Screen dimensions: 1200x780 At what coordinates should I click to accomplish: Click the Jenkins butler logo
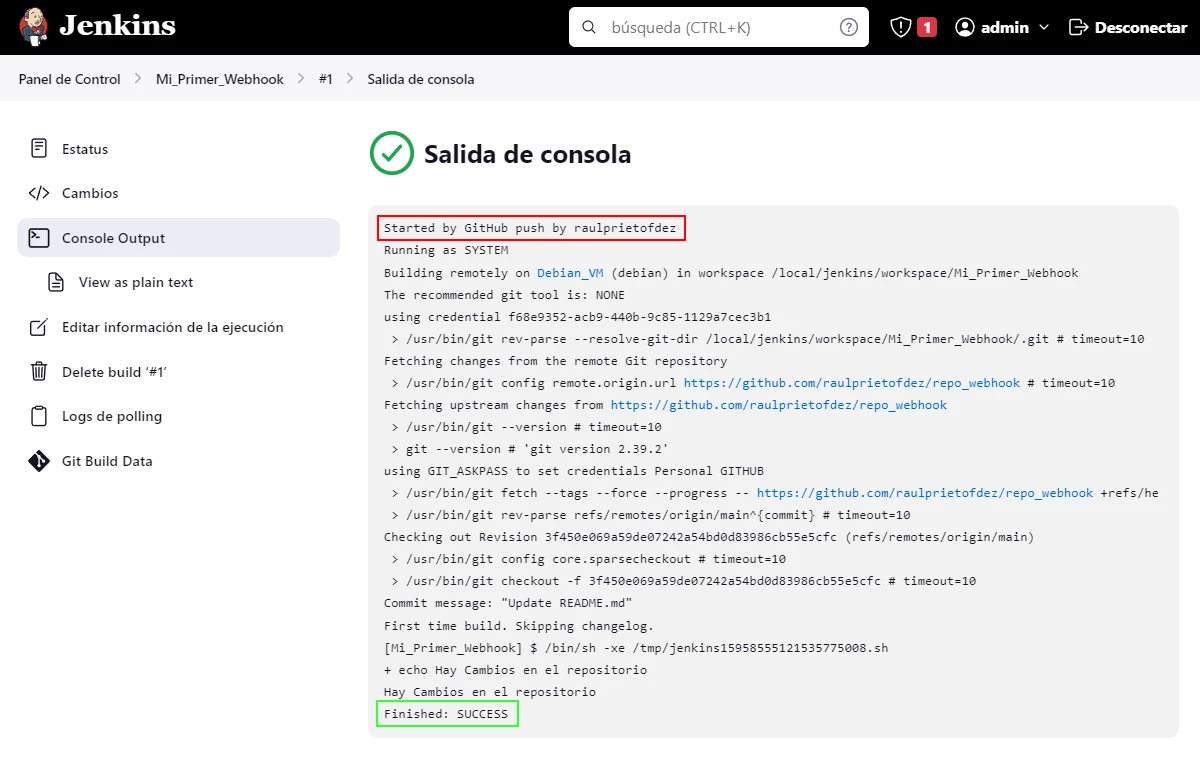pos(33,27)
